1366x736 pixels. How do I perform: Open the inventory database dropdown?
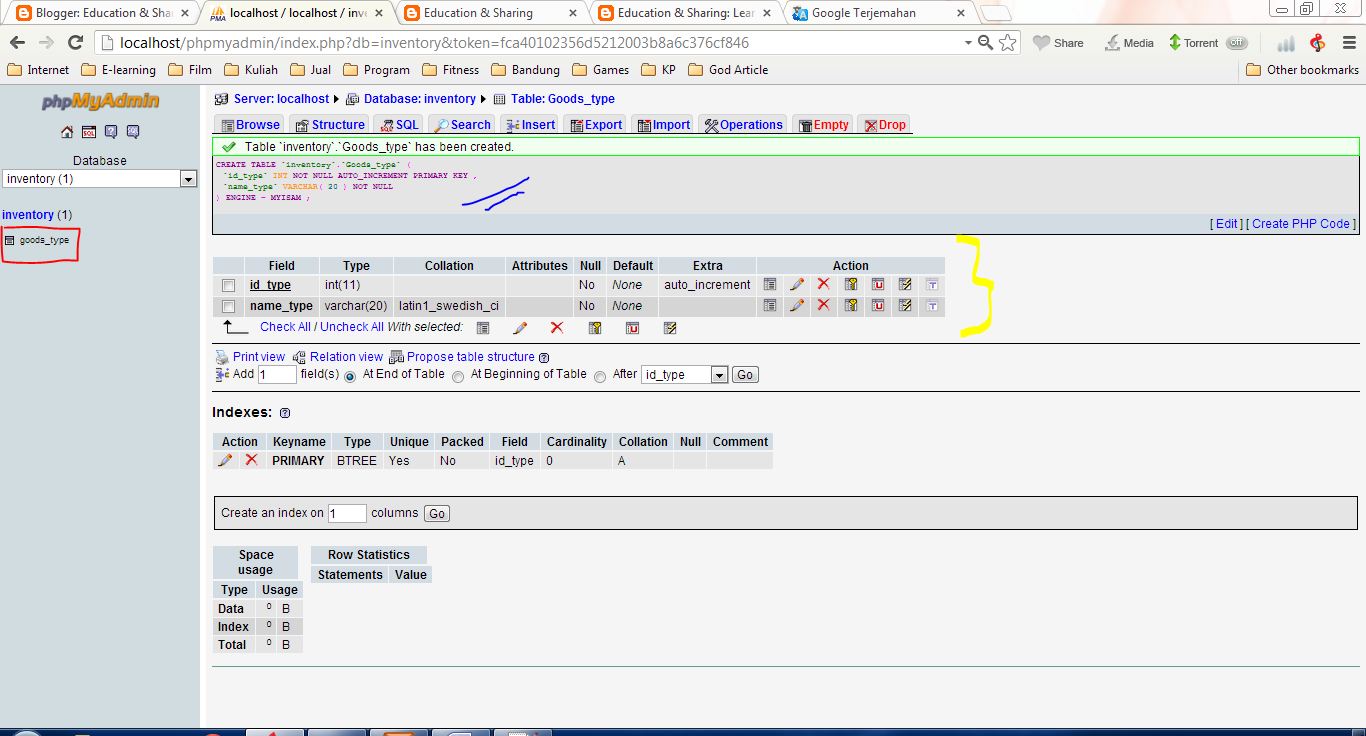tap(187, 178)
